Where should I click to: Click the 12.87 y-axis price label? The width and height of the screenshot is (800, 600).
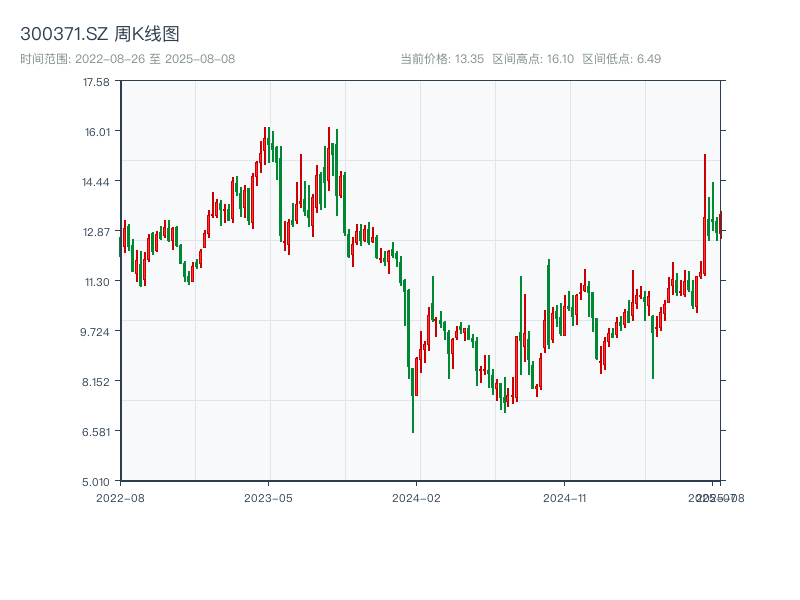coord(97,232)
